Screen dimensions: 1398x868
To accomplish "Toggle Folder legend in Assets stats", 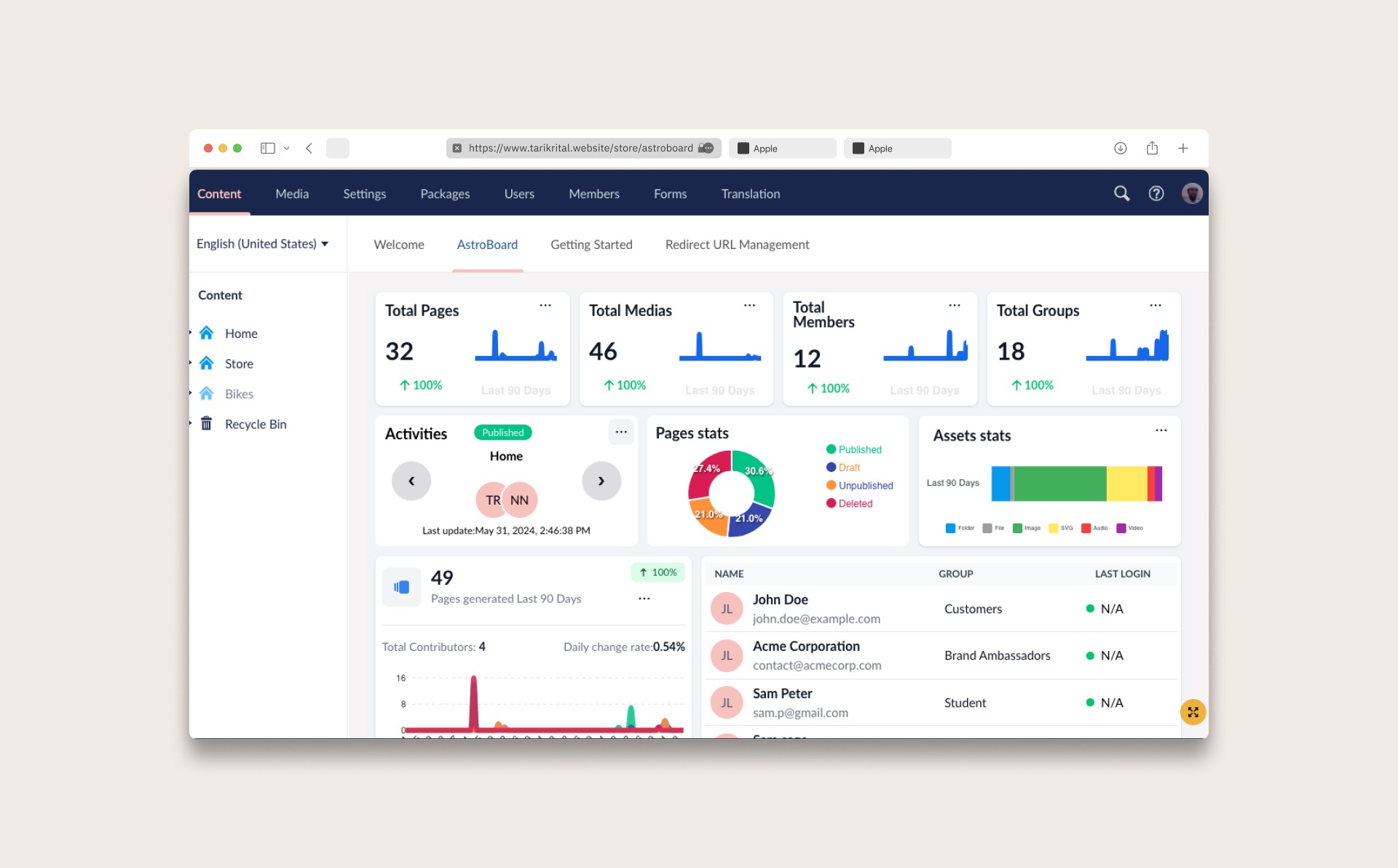I will pos(960,528).
